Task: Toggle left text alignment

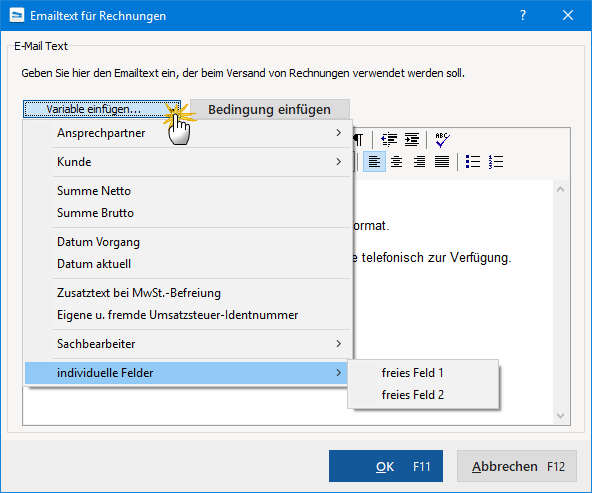Action: (374, 162)
